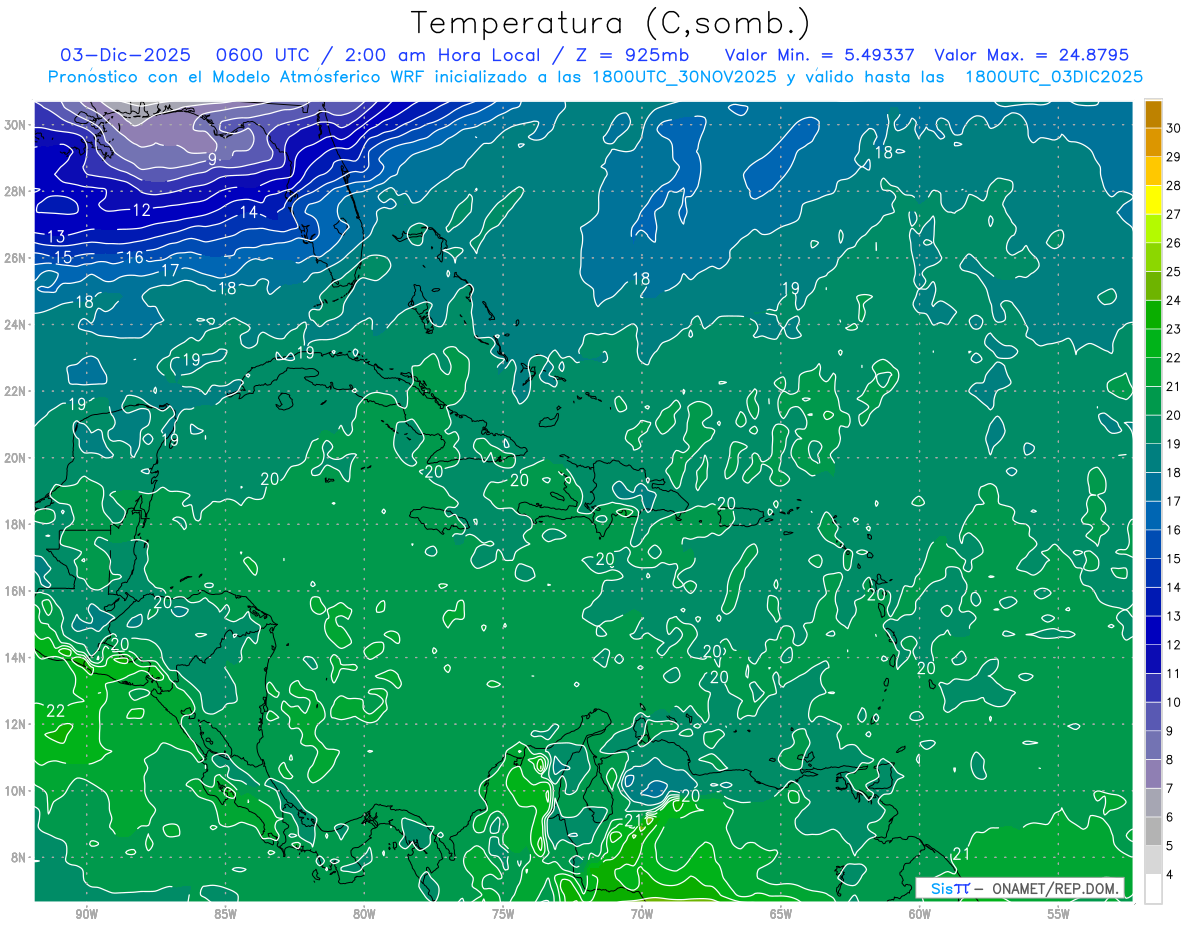Click the legend scale label "4"

pos(1170,875)
